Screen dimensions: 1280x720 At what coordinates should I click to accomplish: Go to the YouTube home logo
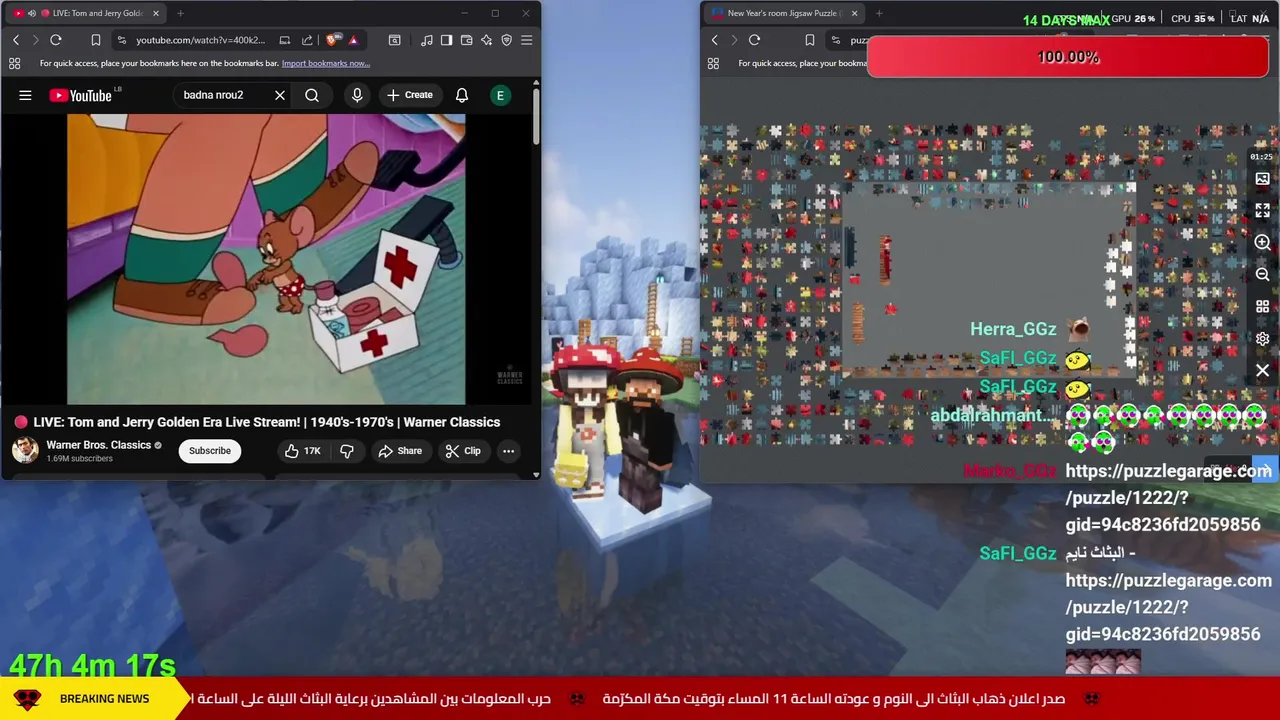(81, 95)
